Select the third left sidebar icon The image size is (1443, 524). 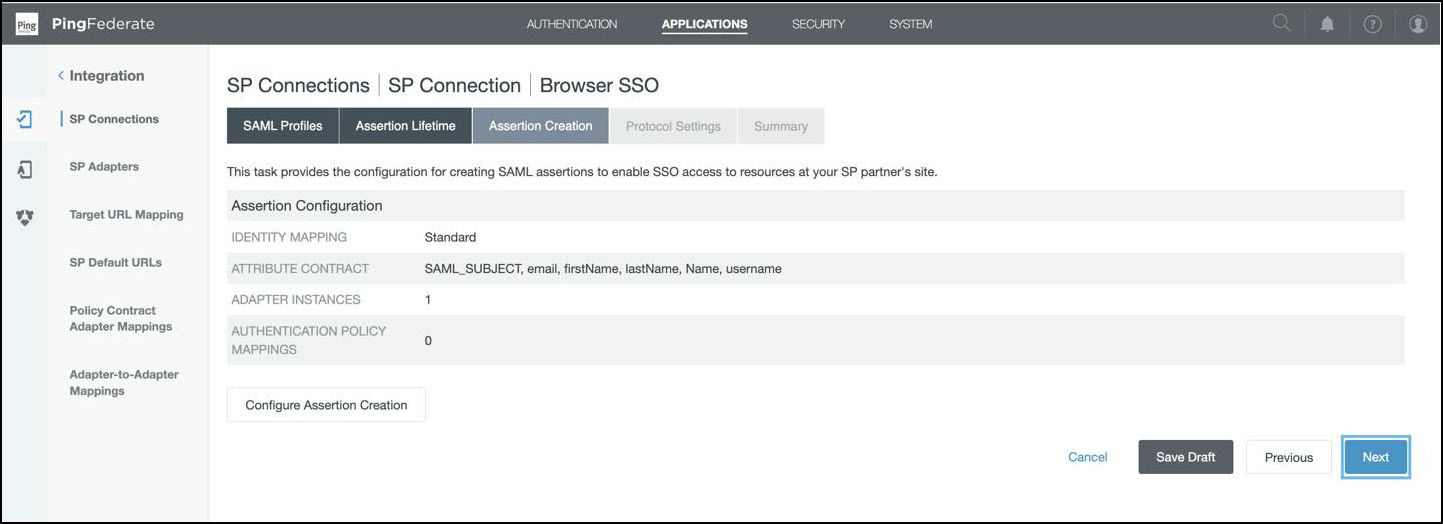click(25, 217)
